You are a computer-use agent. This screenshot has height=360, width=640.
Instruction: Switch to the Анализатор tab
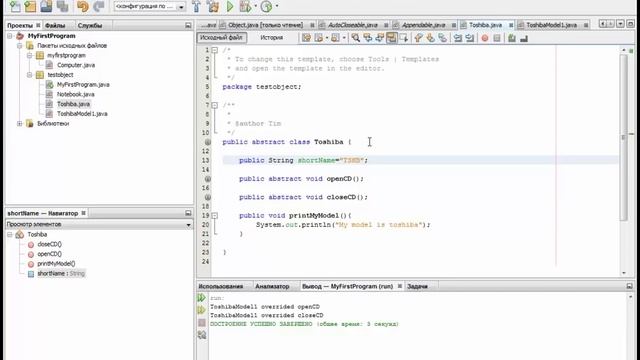272,287
